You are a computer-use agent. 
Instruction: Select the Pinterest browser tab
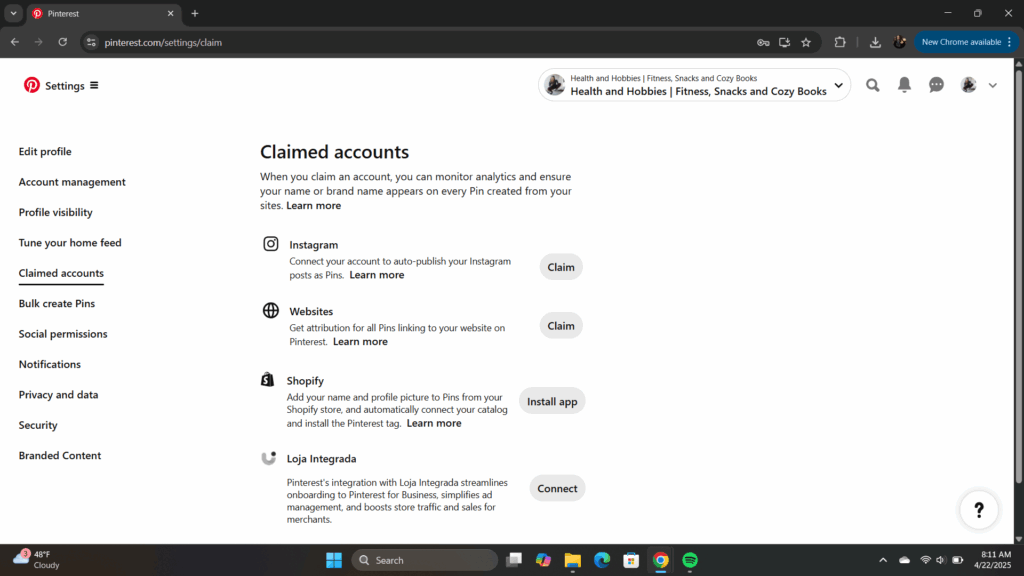[103, 13]
